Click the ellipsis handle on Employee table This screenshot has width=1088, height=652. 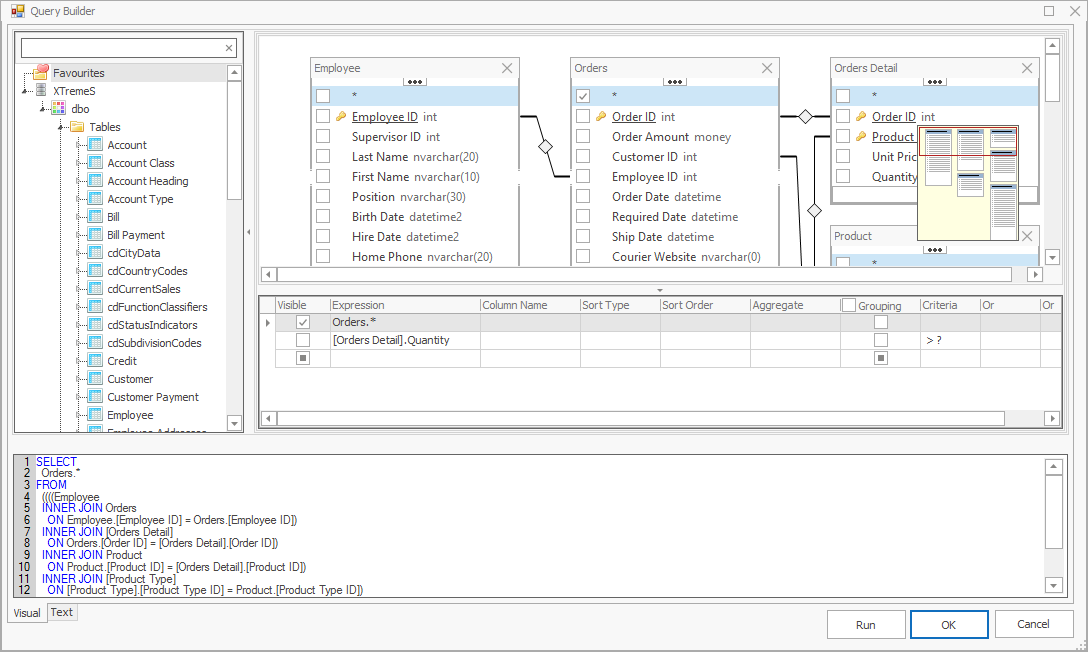415,82
